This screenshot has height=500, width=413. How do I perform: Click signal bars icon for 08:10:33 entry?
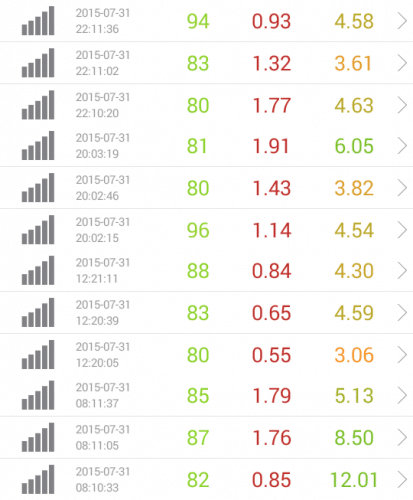[x=38, y=479]
